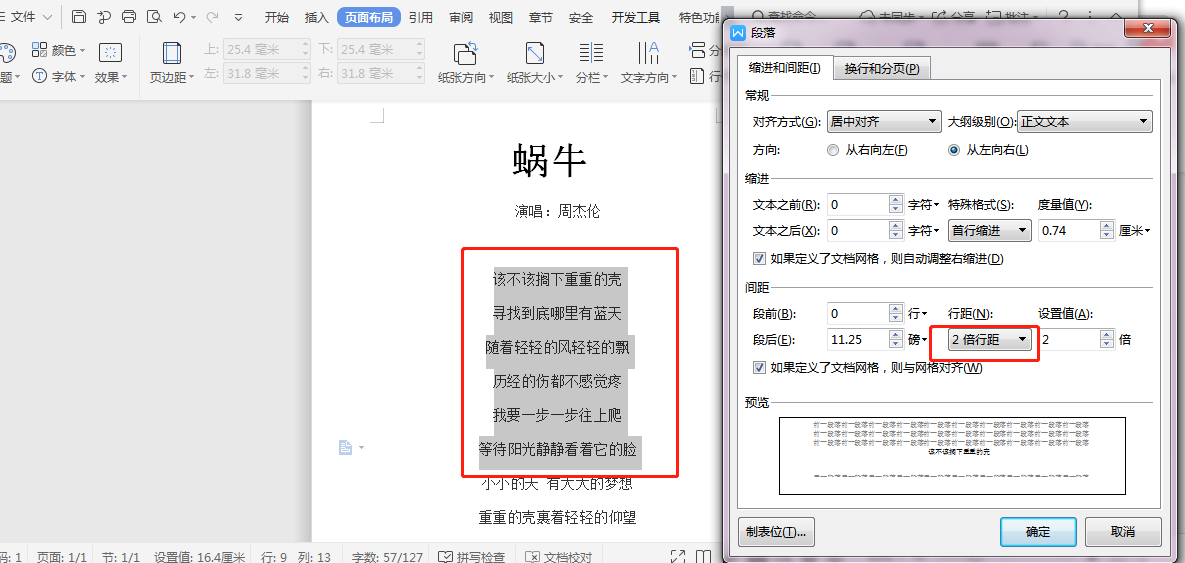Open the 特殊格式 first-line indent dropdown

point(990,230)
